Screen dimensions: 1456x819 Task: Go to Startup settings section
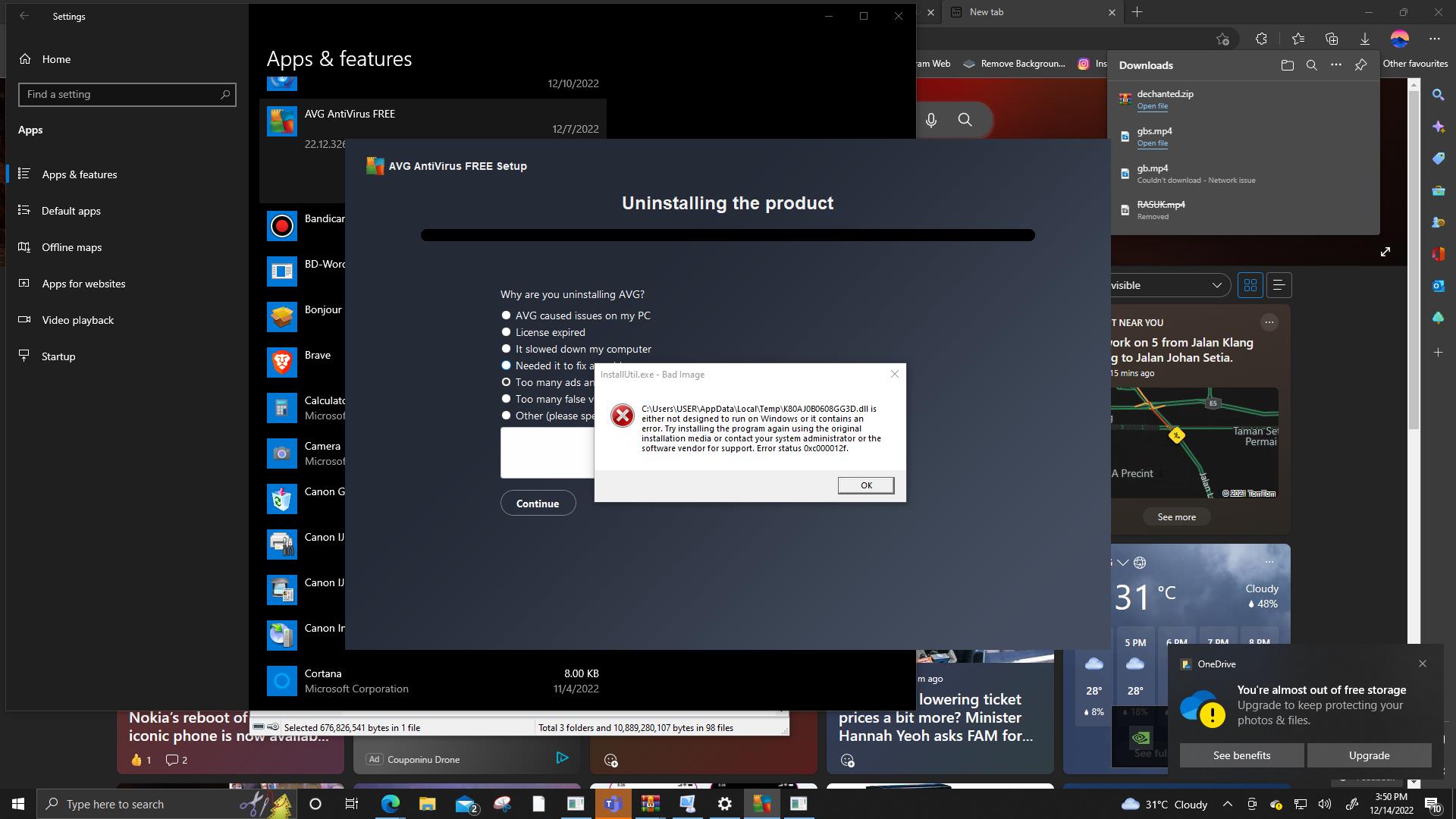[58, 356]
